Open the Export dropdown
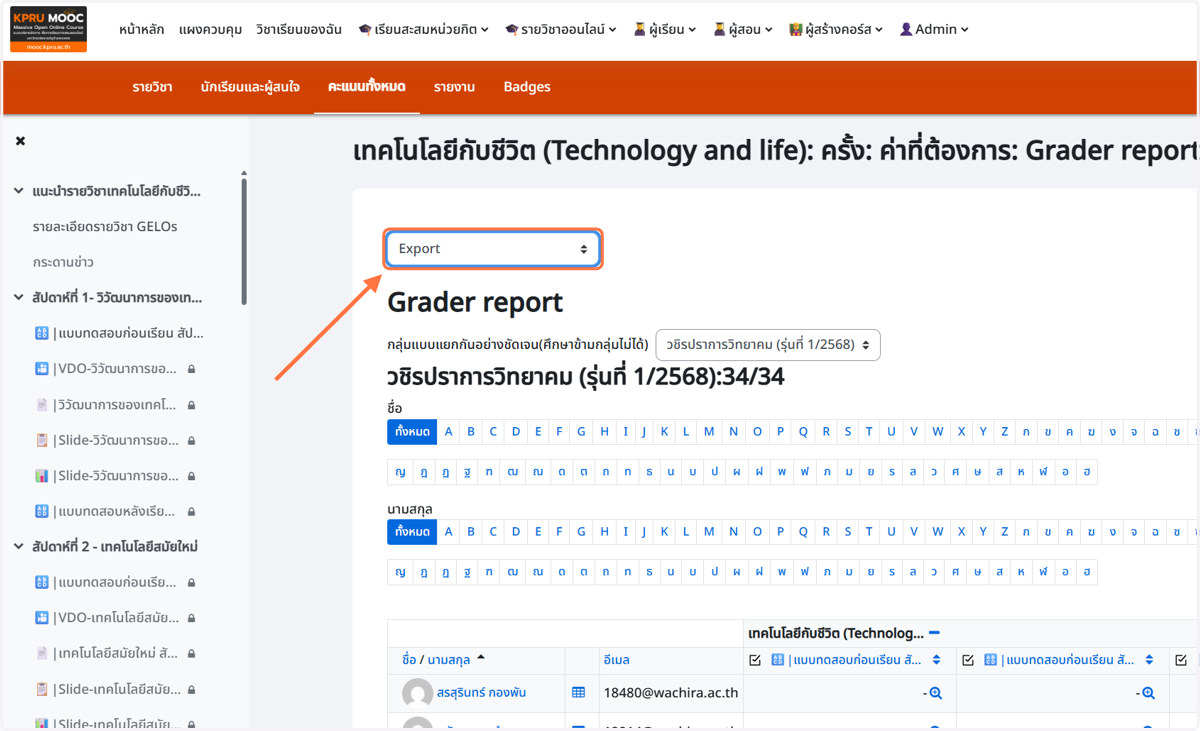The width and height of the screenshot is (1200, 731). (493, 249)
